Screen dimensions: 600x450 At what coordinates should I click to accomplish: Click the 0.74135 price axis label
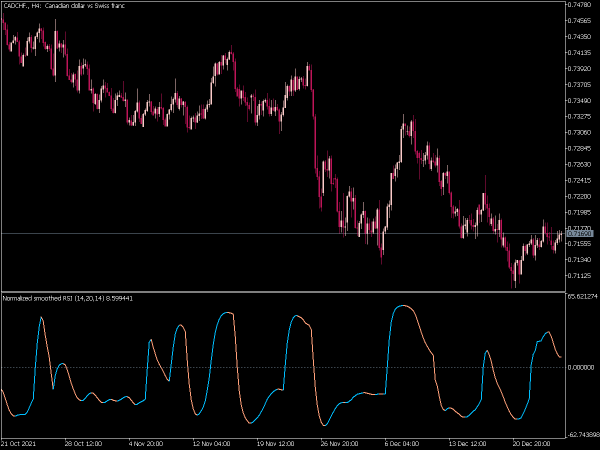pyautogui.click(x=580, y=52)
